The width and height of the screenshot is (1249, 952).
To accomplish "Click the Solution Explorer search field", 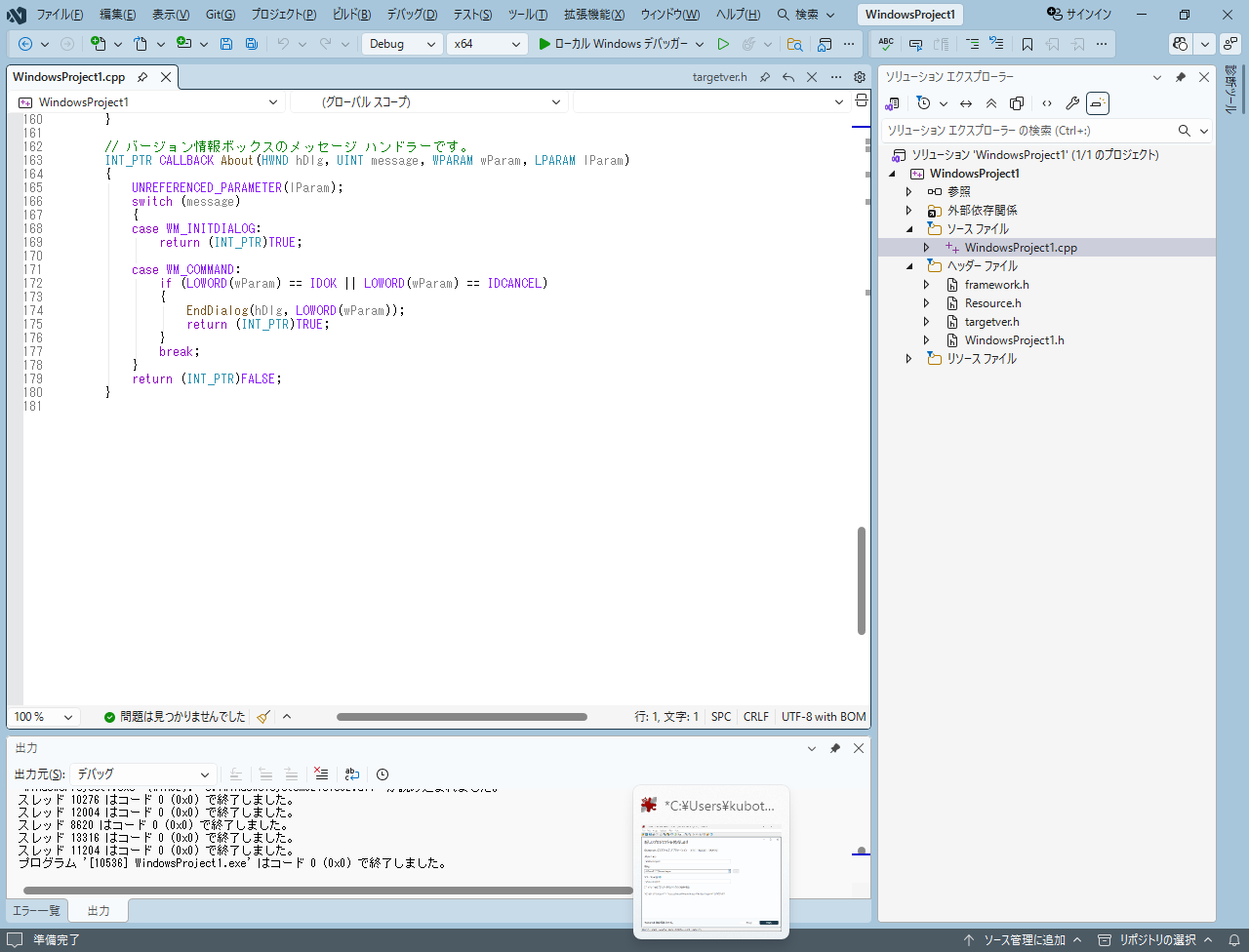I will 1025,131.
